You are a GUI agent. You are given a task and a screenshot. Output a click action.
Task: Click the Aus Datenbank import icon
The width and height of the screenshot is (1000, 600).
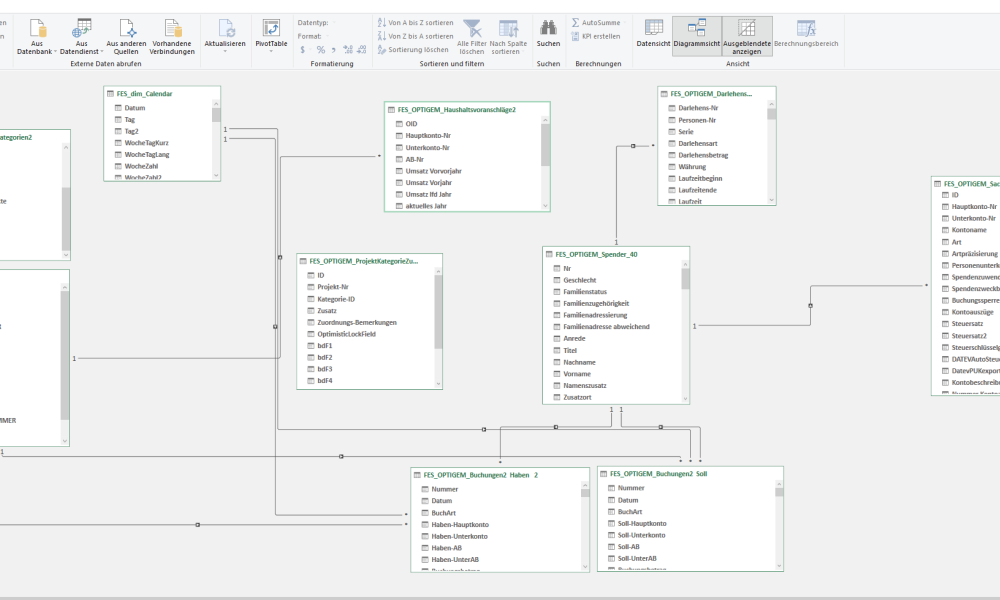coord(37,29)
